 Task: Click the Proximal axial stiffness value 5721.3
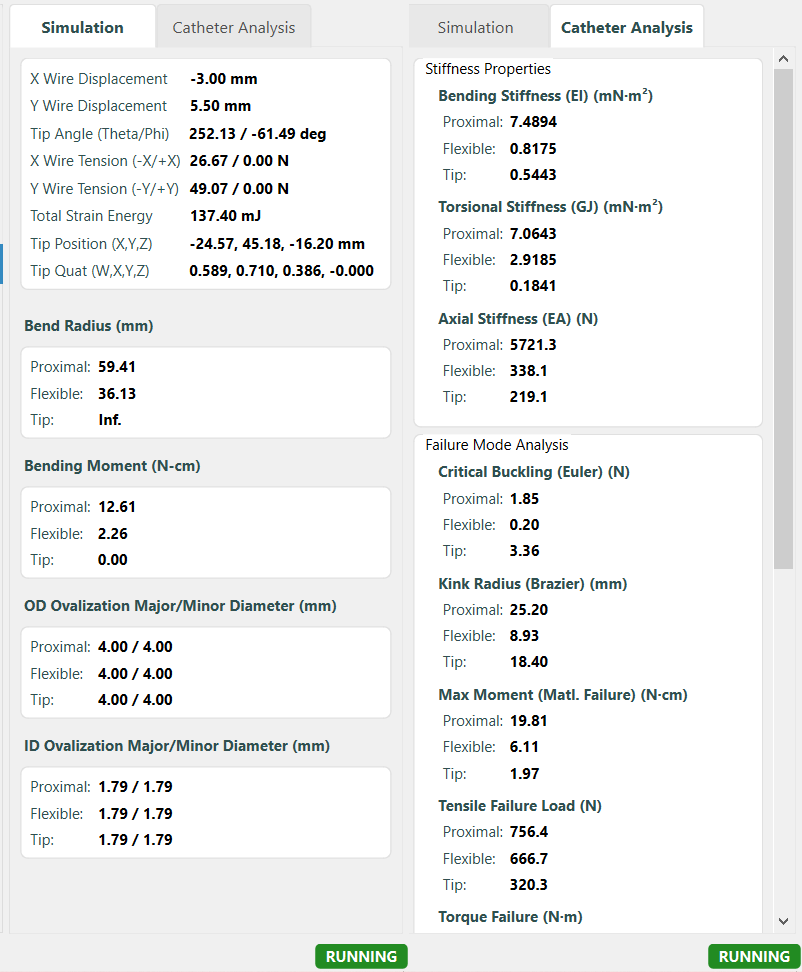(532, 345)
